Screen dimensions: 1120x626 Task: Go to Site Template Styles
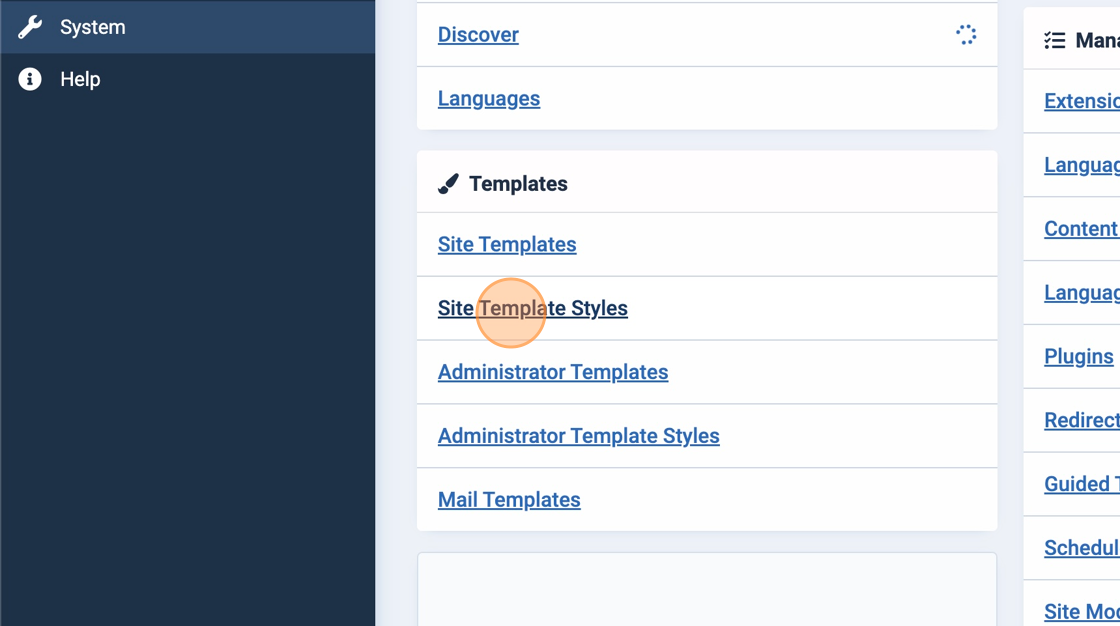[532, 309]
